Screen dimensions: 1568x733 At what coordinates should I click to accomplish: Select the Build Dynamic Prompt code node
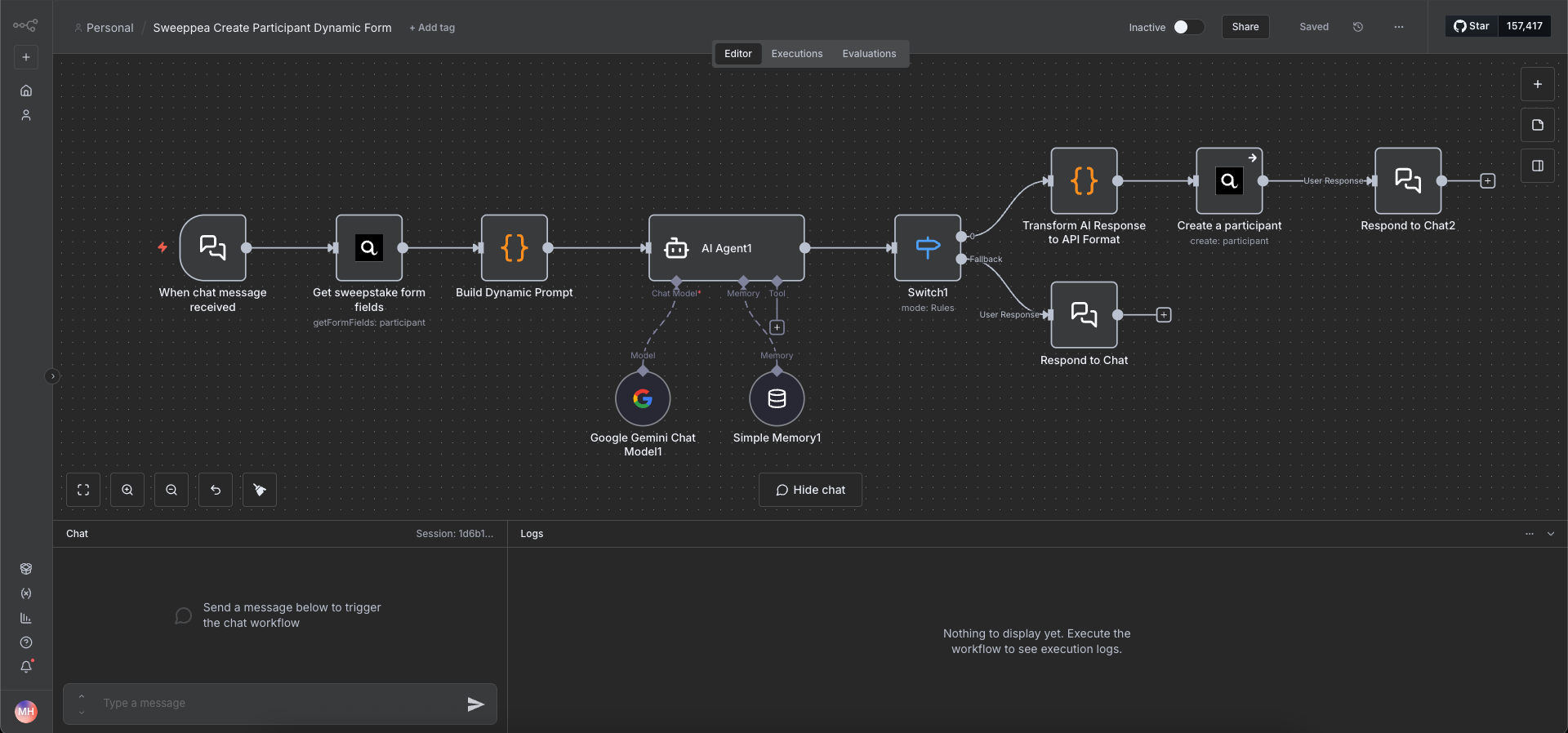(514, 248)
